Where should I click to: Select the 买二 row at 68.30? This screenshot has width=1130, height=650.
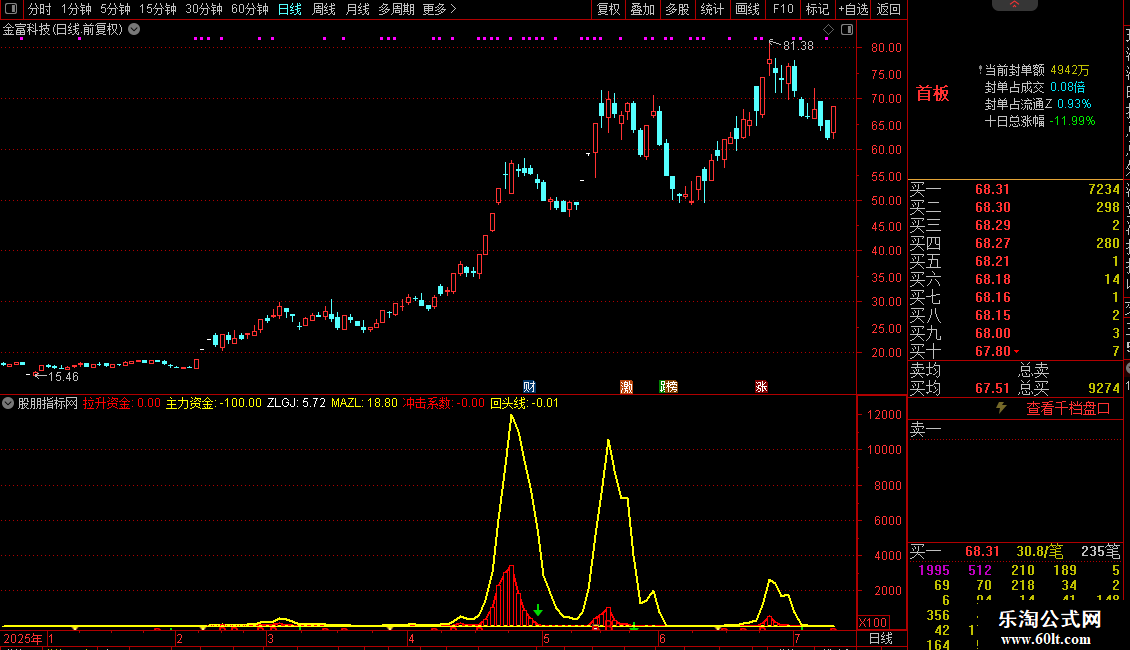tap(1015, 208)
